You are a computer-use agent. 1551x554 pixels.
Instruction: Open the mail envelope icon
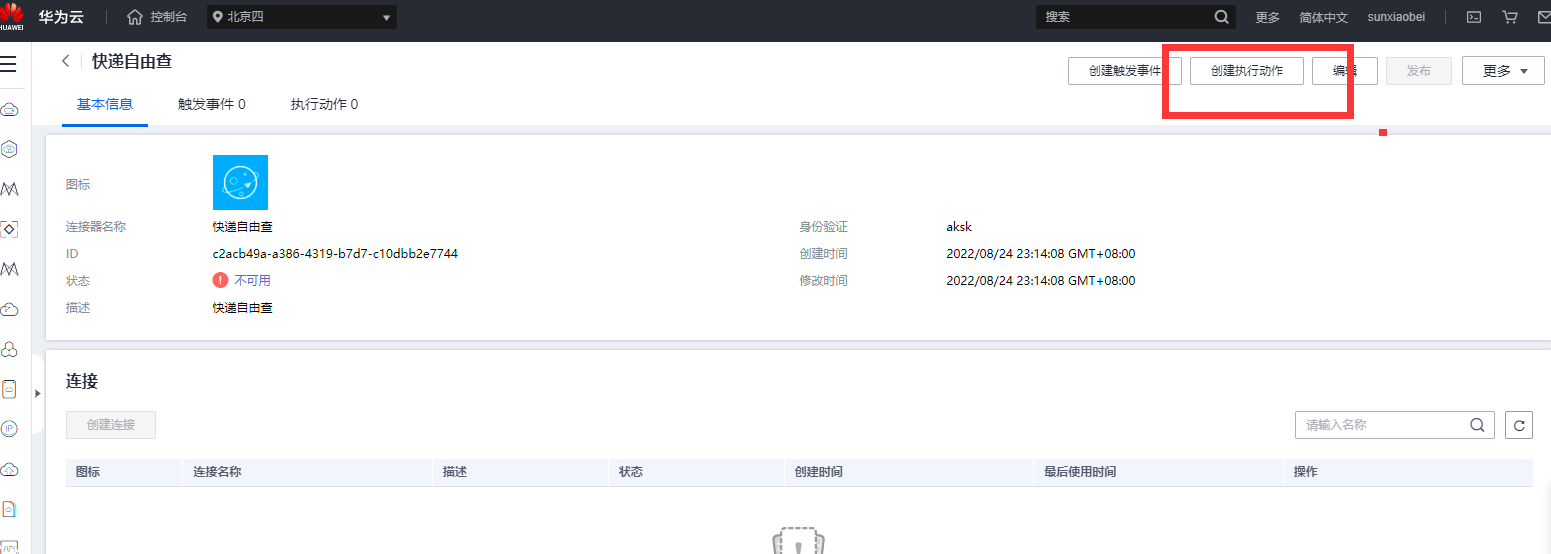pos(1543,17)
